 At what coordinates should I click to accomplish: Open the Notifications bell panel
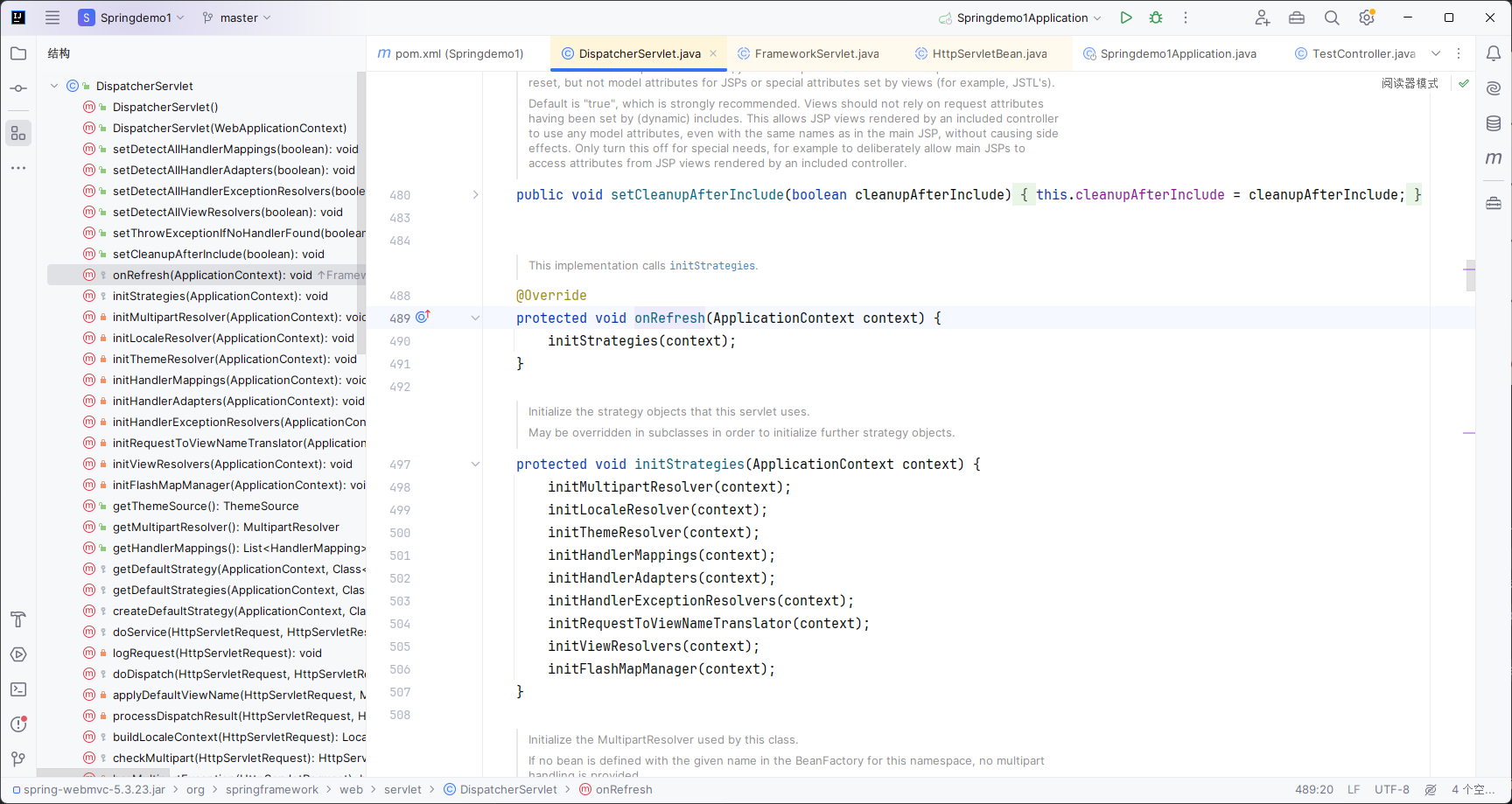pos(1494,53)
